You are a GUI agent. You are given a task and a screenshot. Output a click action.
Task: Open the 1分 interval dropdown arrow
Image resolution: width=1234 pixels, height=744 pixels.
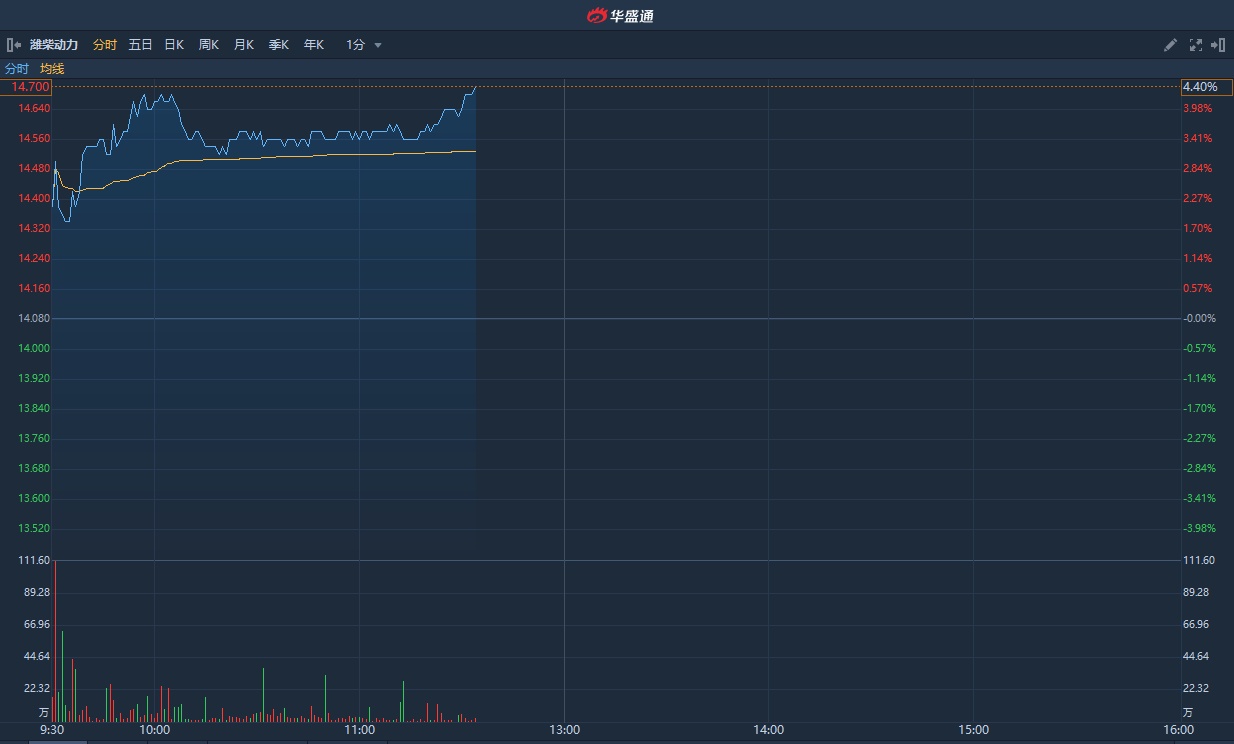click(x=378, y=45)
